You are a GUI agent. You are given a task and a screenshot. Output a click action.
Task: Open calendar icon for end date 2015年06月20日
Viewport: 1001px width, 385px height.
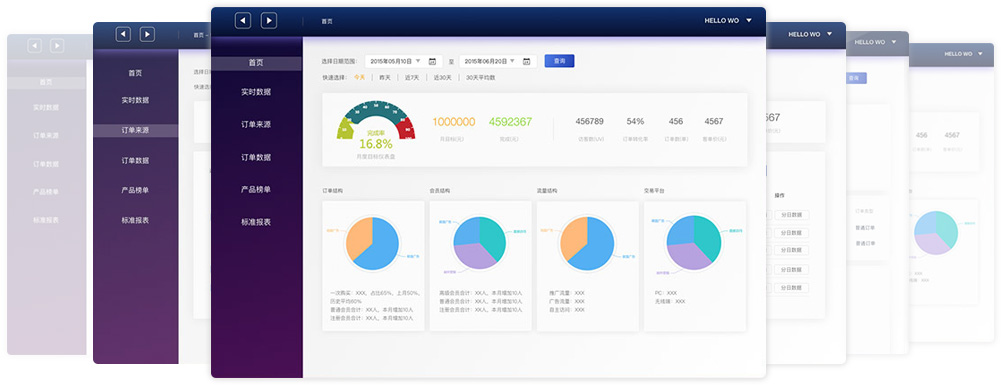point(527,61)
